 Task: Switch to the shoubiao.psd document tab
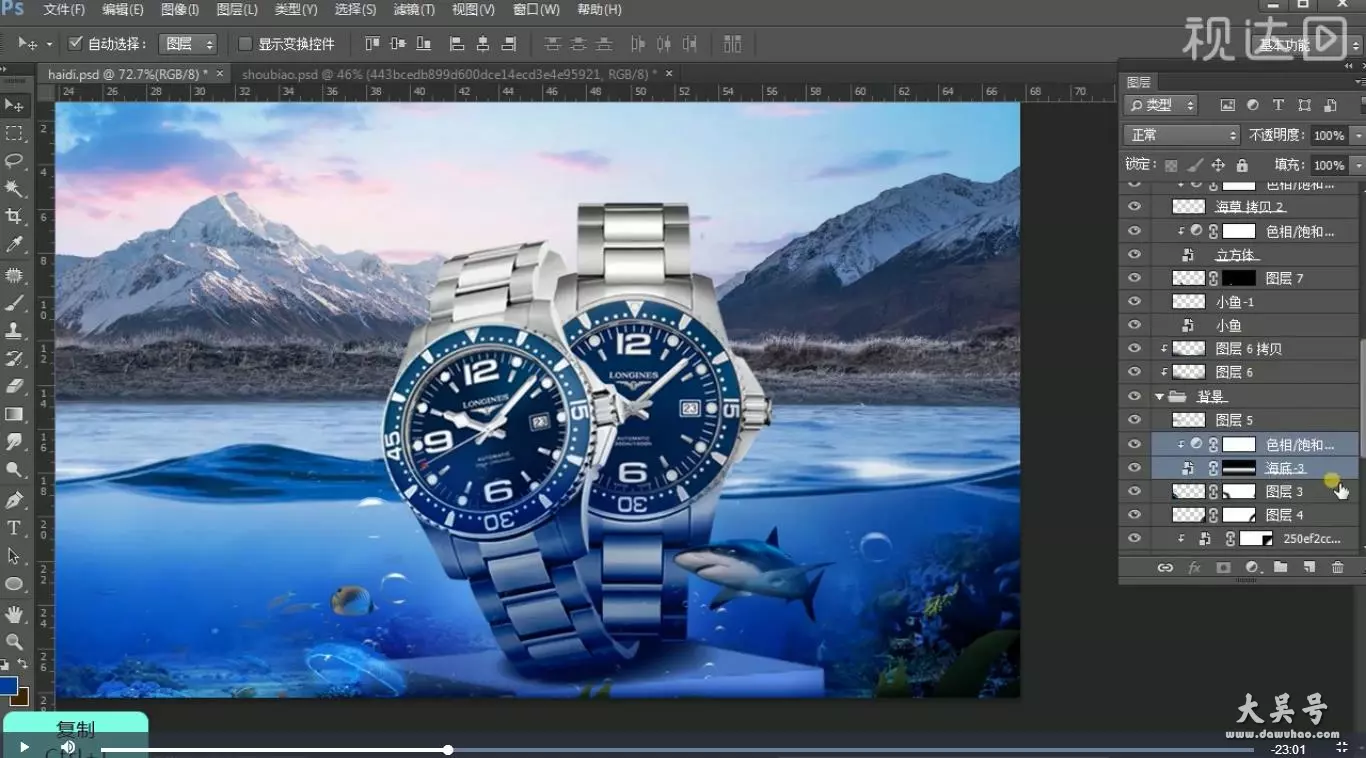click(449, 74)
